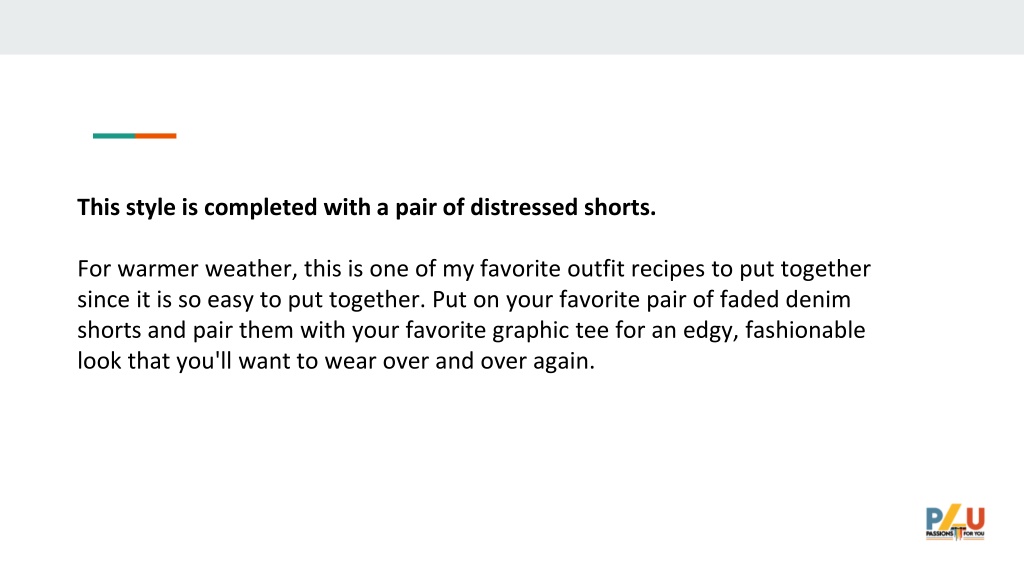Click the word 'fashionable' in paragraph
The image size is (1024, 576).
click(x=805, y=330)
